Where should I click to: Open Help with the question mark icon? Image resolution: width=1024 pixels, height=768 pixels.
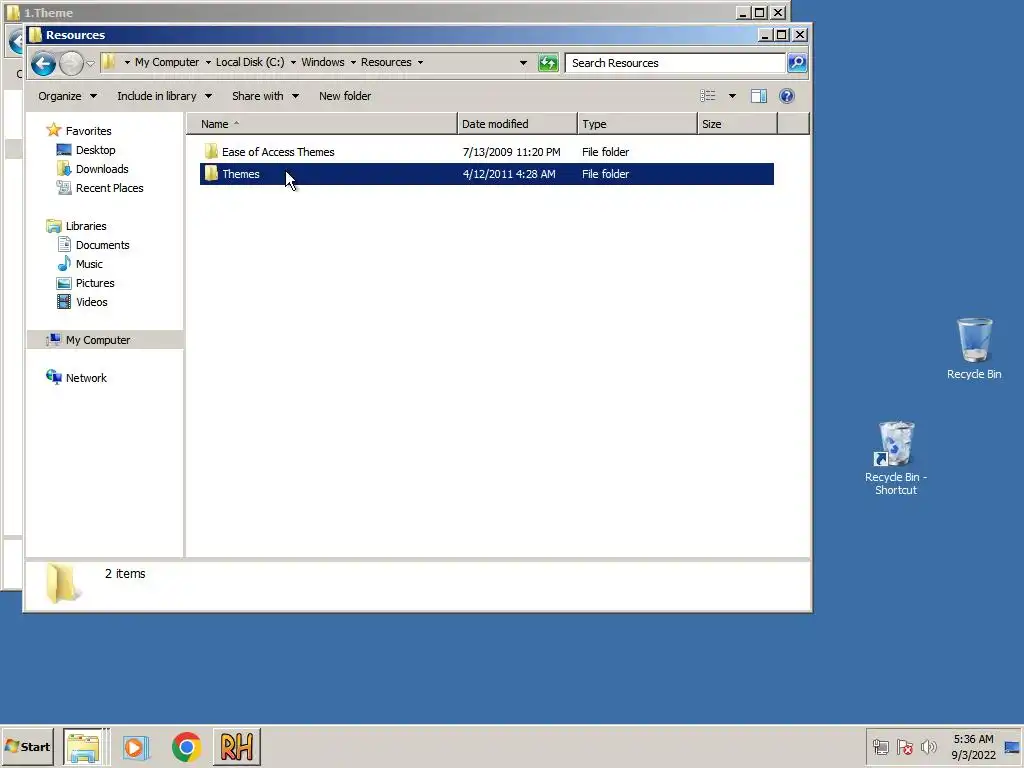787,96
